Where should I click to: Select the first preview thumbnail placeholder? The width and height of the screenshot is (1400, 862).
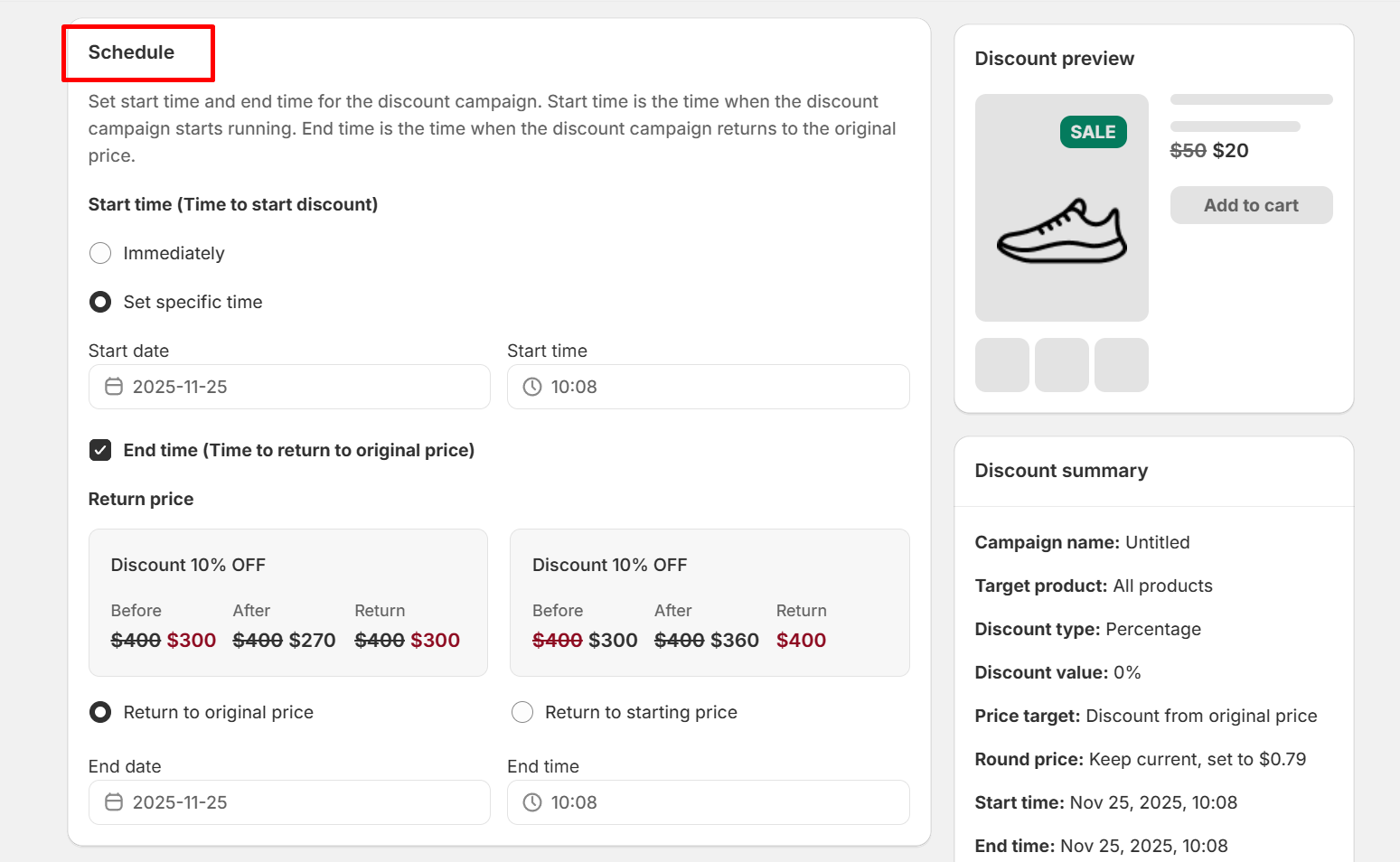pos(1001,365)
